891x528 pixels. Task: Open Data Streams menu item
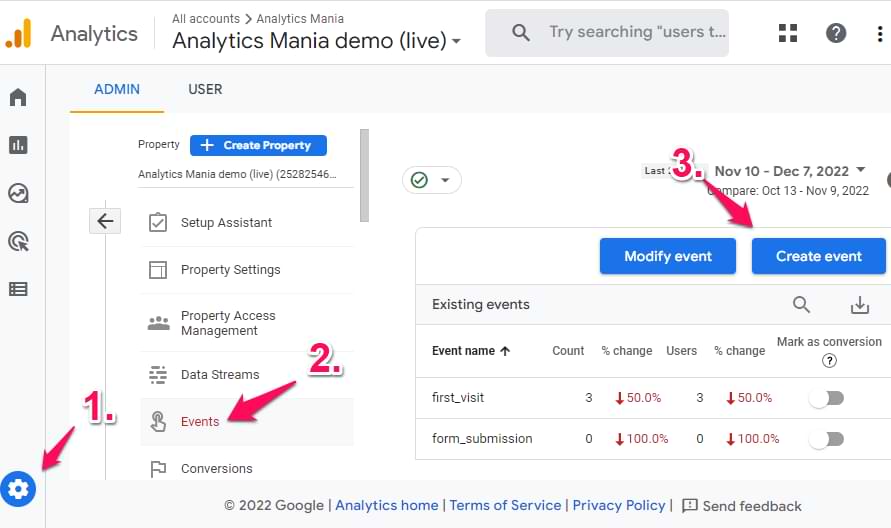247,375
